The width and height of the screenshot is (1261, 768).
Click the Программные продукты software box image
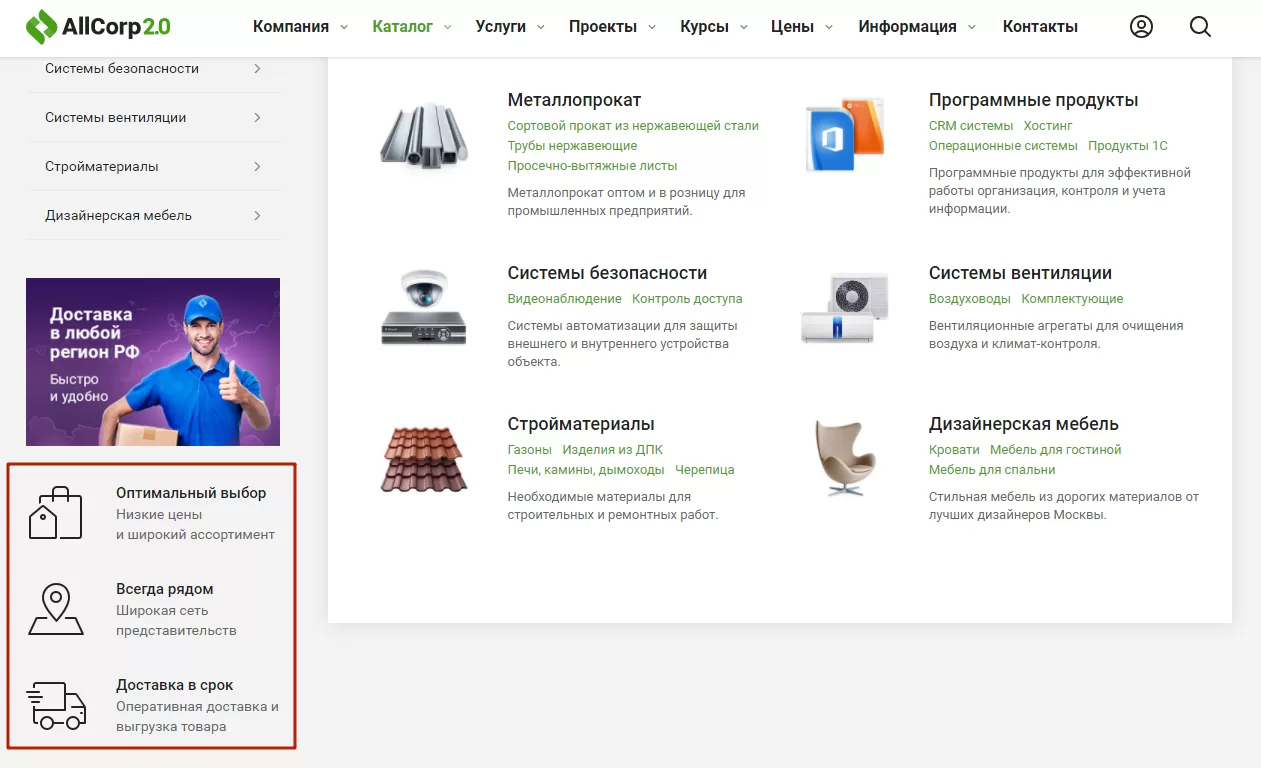pyautogui.click(x=845, y=134)
